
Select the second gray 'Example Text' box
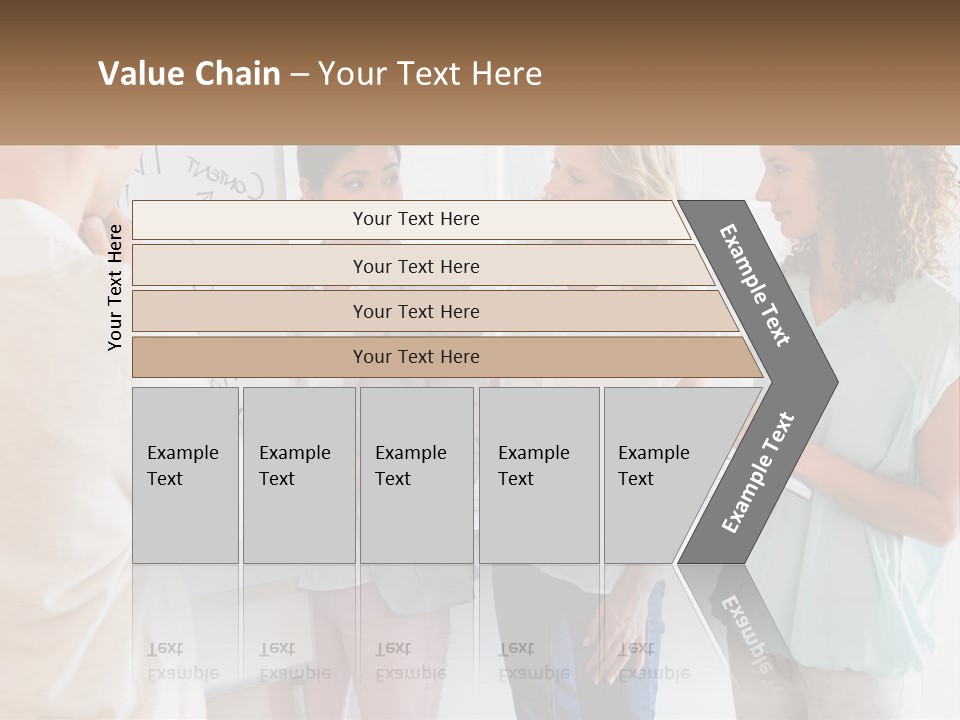298,475
